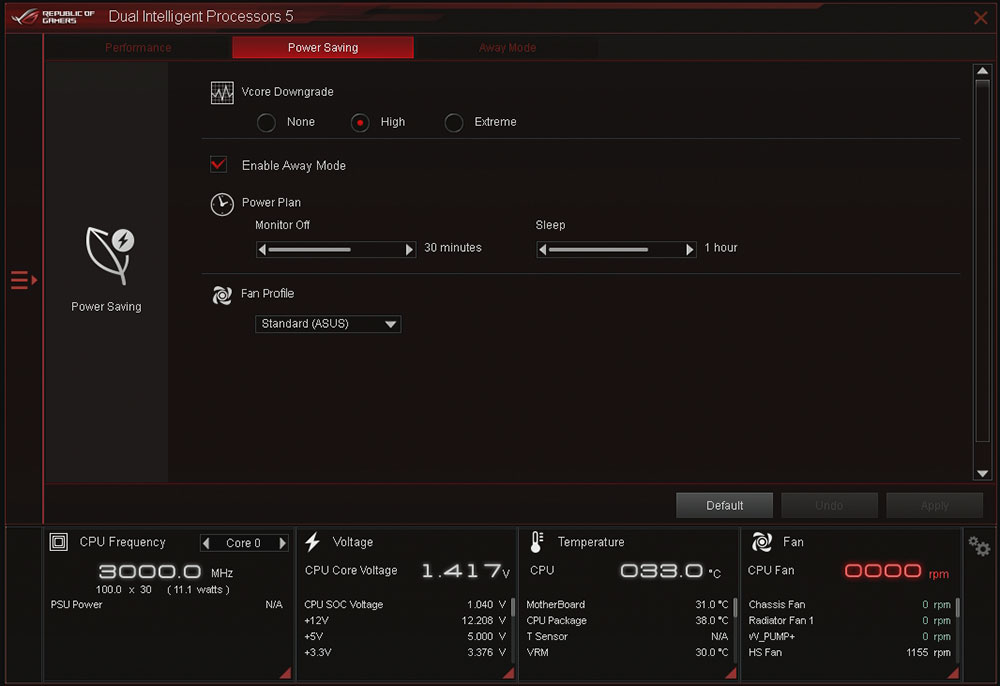Click the Temperature list scrollbar
This screenshot has height=686, width=1000.
click(735, 608)
